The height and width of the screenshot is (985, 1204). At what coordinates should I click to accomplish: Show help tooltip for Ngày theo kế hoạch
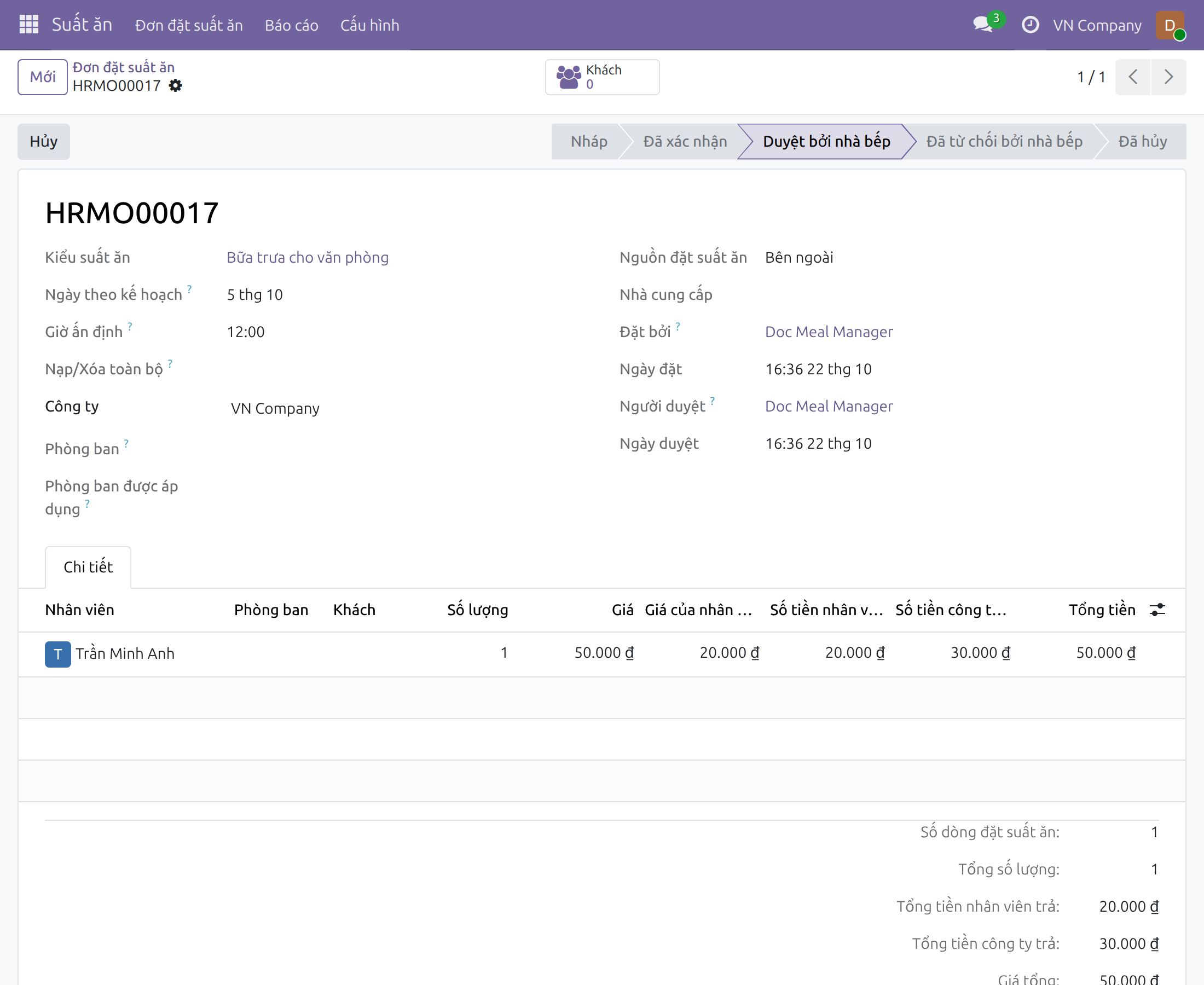(x=189, y=288)
